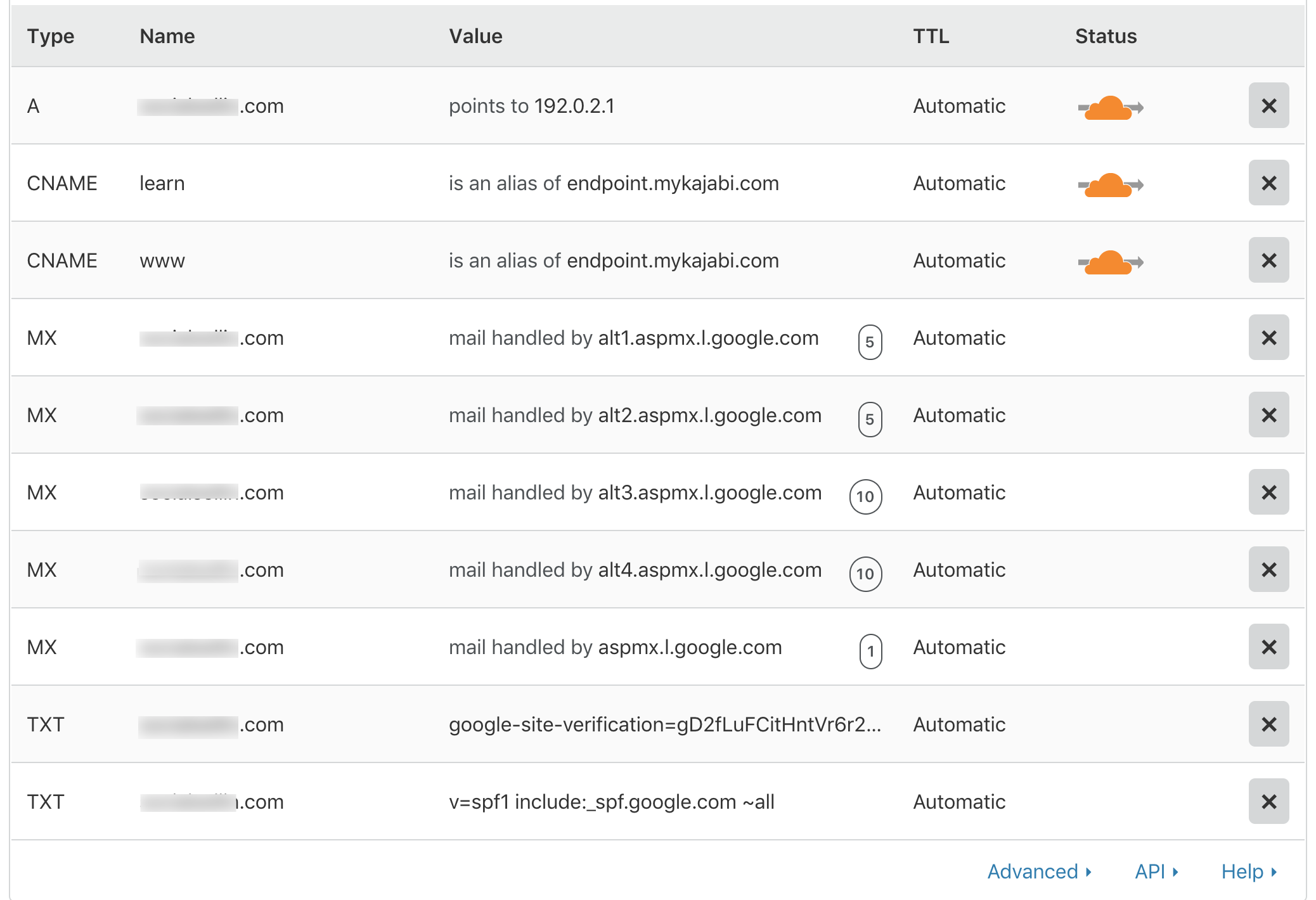Expand the Advanced options

pos(1039,871)
